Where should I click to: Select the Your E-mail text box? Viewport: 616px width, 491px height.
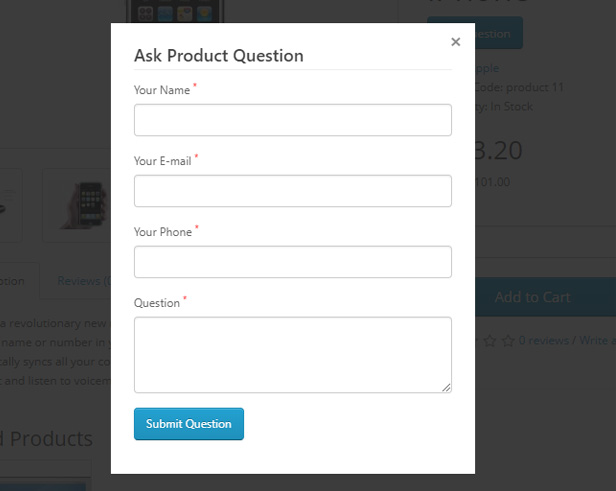(293, 191)
